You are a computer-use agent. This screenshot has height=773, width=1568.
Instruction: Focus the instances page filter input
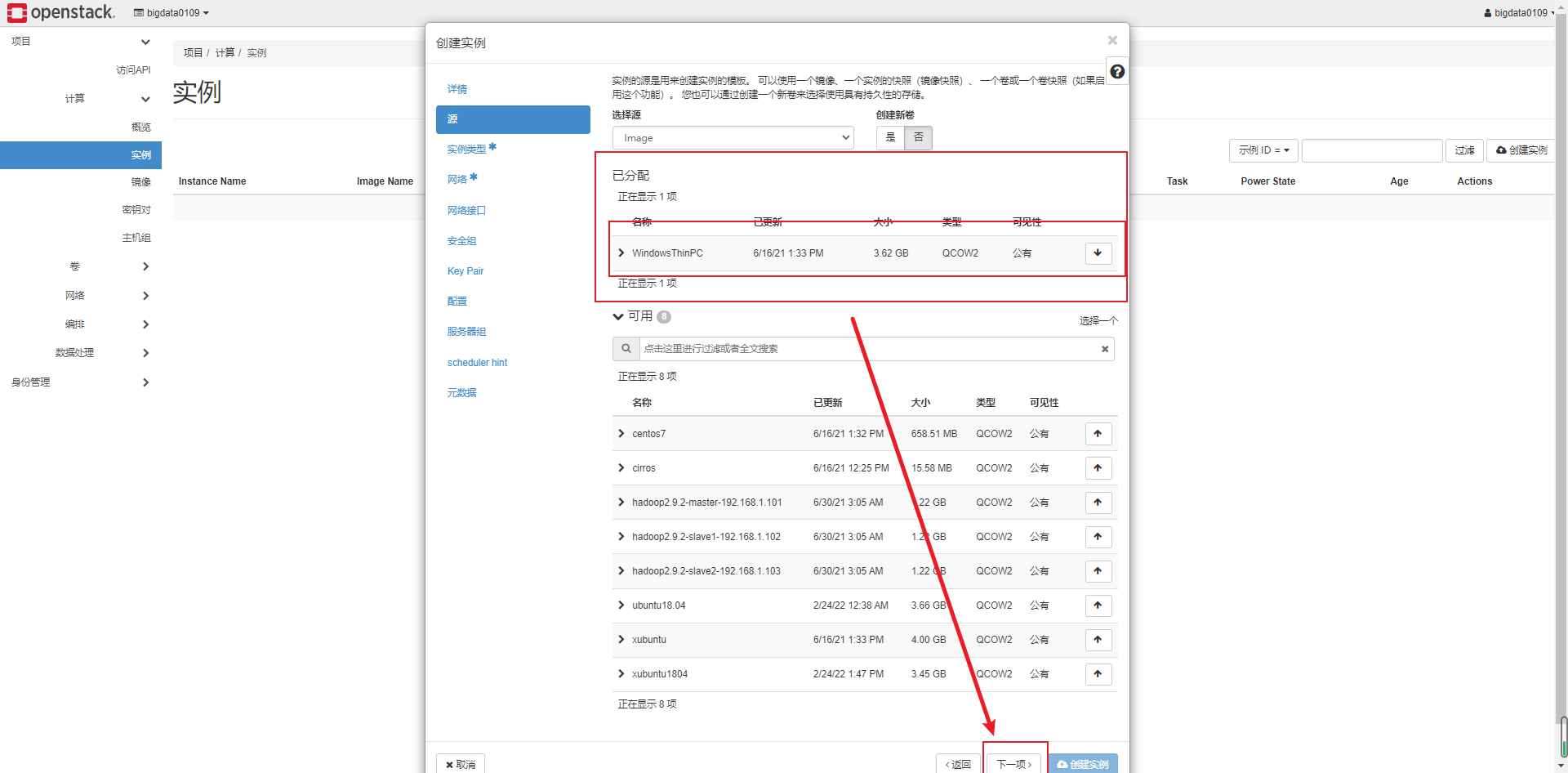click(x=1372, y=150)
